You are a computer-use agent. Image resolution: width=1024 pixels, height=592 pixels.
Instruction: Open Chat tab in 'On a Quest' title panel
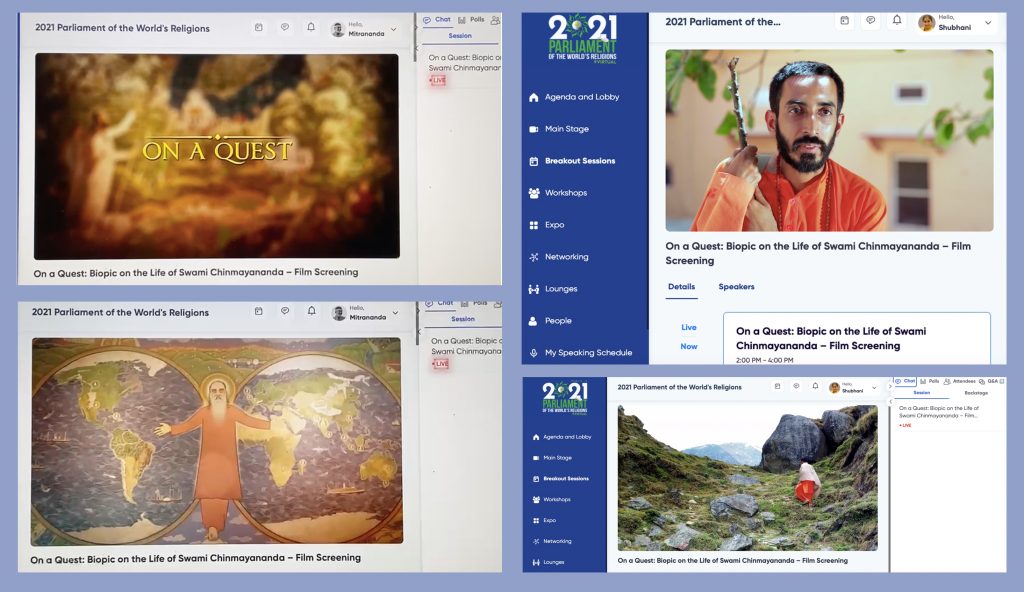pyautogui.click(x=437, y=20)
